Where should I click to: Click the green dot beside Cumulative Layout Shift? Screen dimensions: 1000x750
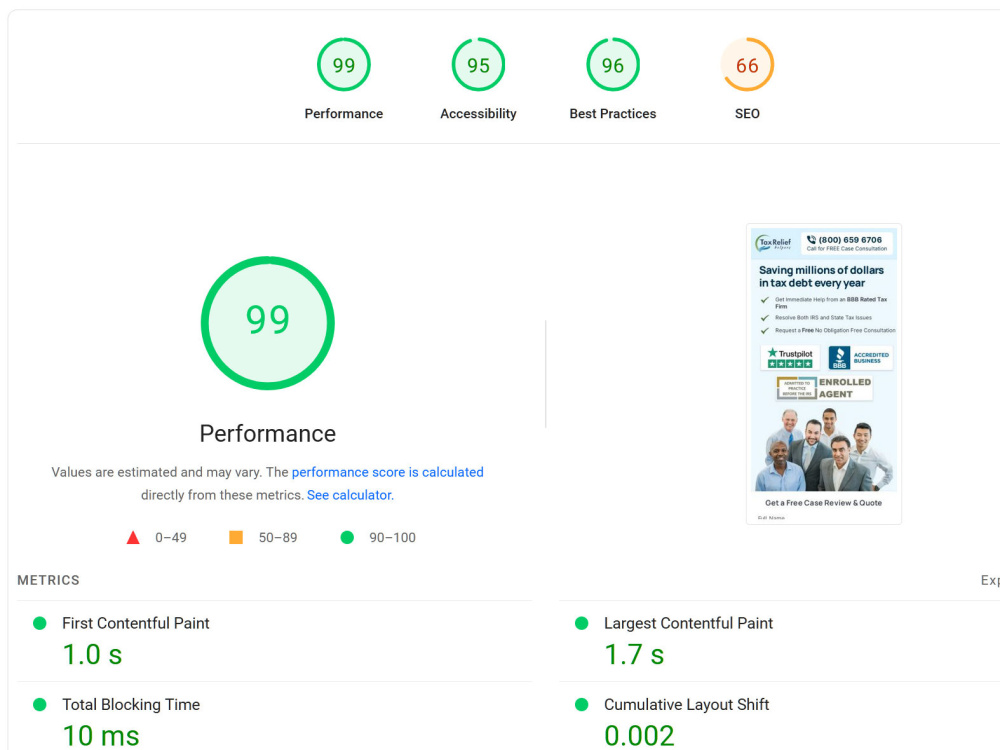coord(582,705)
